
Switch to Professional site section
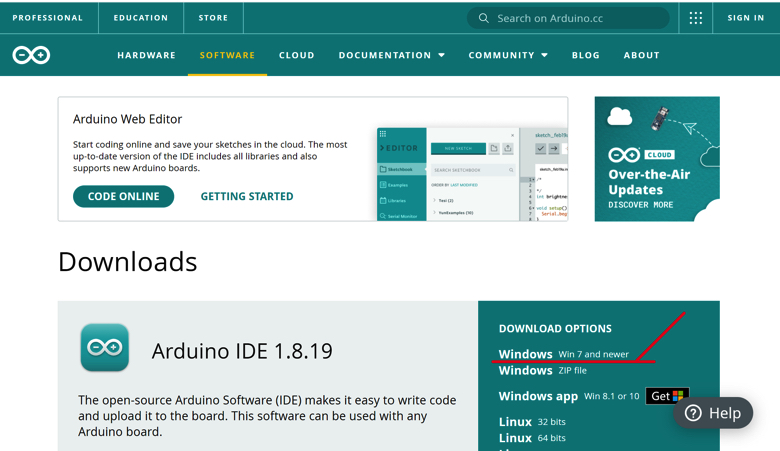click(48, 18)
